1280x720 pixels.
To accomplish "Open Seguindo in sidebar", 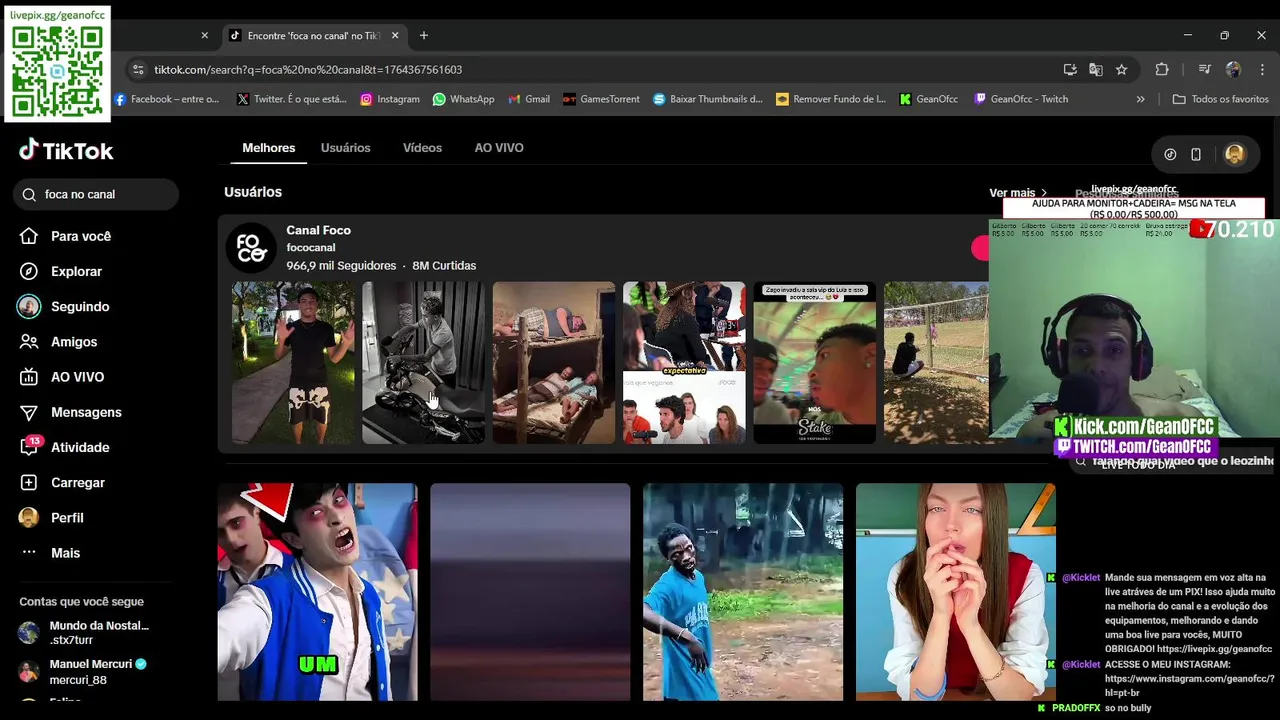I will [80, 306].
